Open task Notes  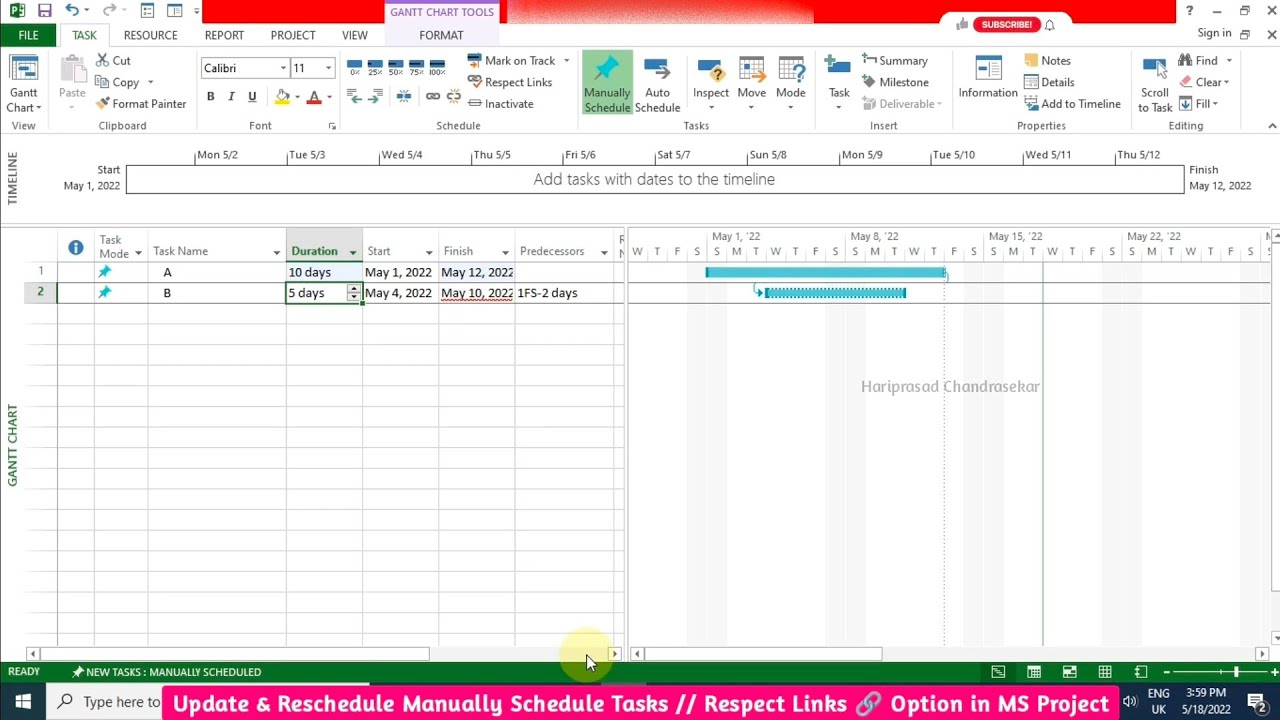click(x=1047, y=61)
